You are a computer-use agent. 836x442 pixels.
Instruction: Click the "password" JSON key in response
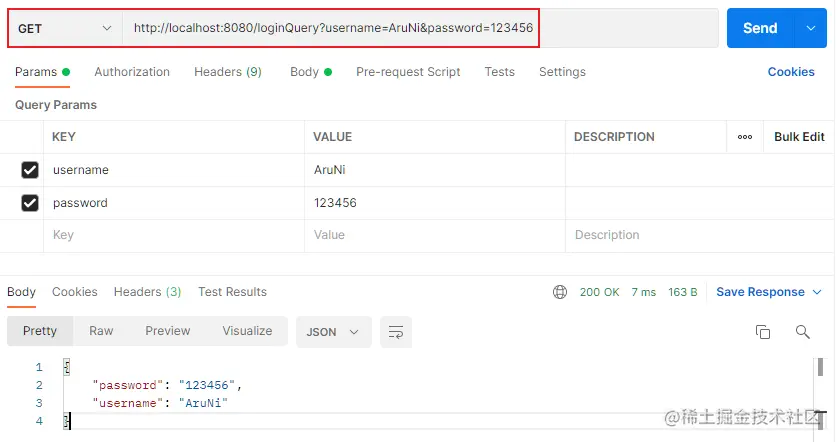coord(128,385)
